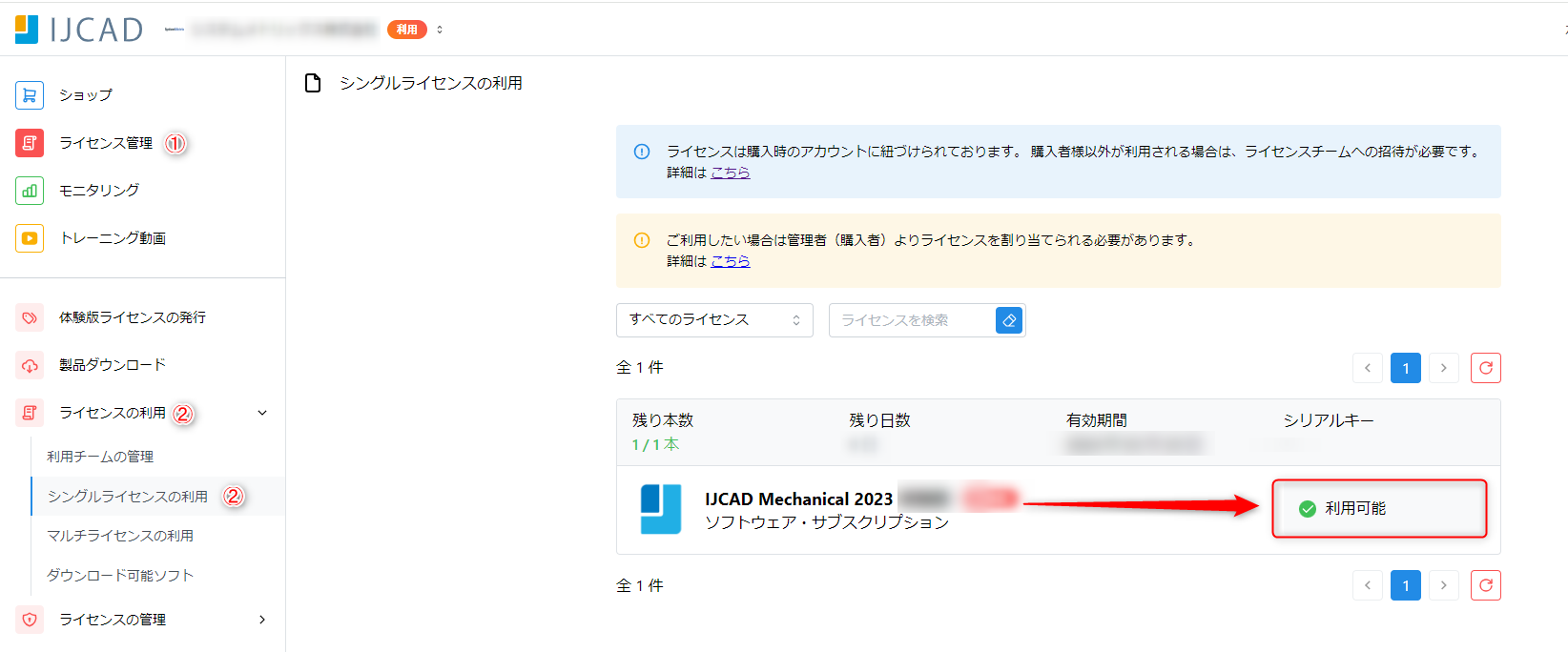
Task: Go to previous page with the top pagination arrow
Action: tap(1368, 368)
